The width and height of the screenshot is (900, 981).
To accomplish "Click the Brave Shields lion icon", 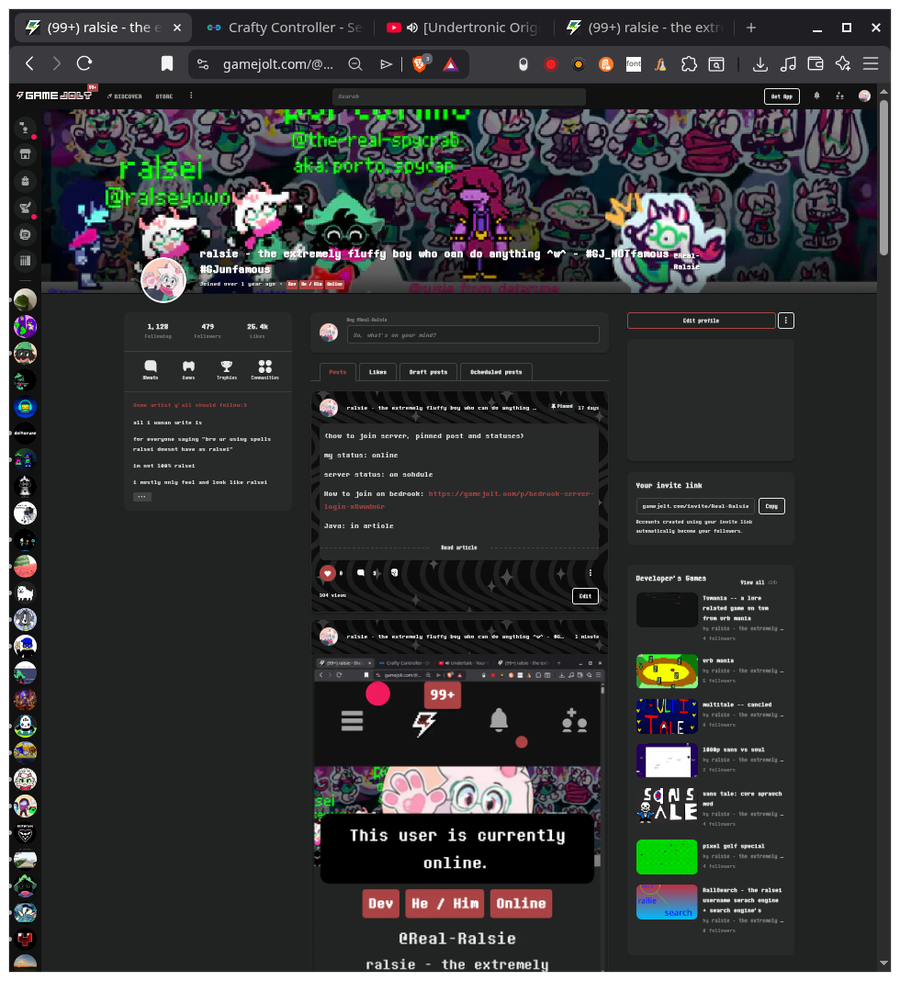I will point(420,63).
